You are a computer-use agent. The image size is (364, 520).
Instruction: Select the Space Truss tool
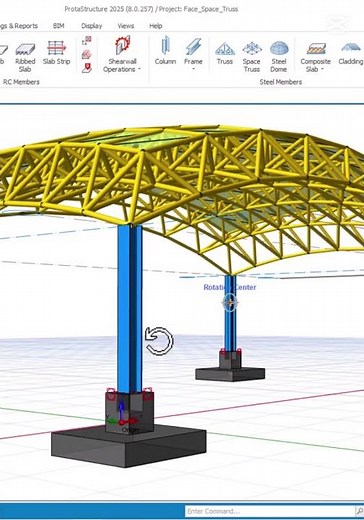pyautogui.click(x=252, y=57)
